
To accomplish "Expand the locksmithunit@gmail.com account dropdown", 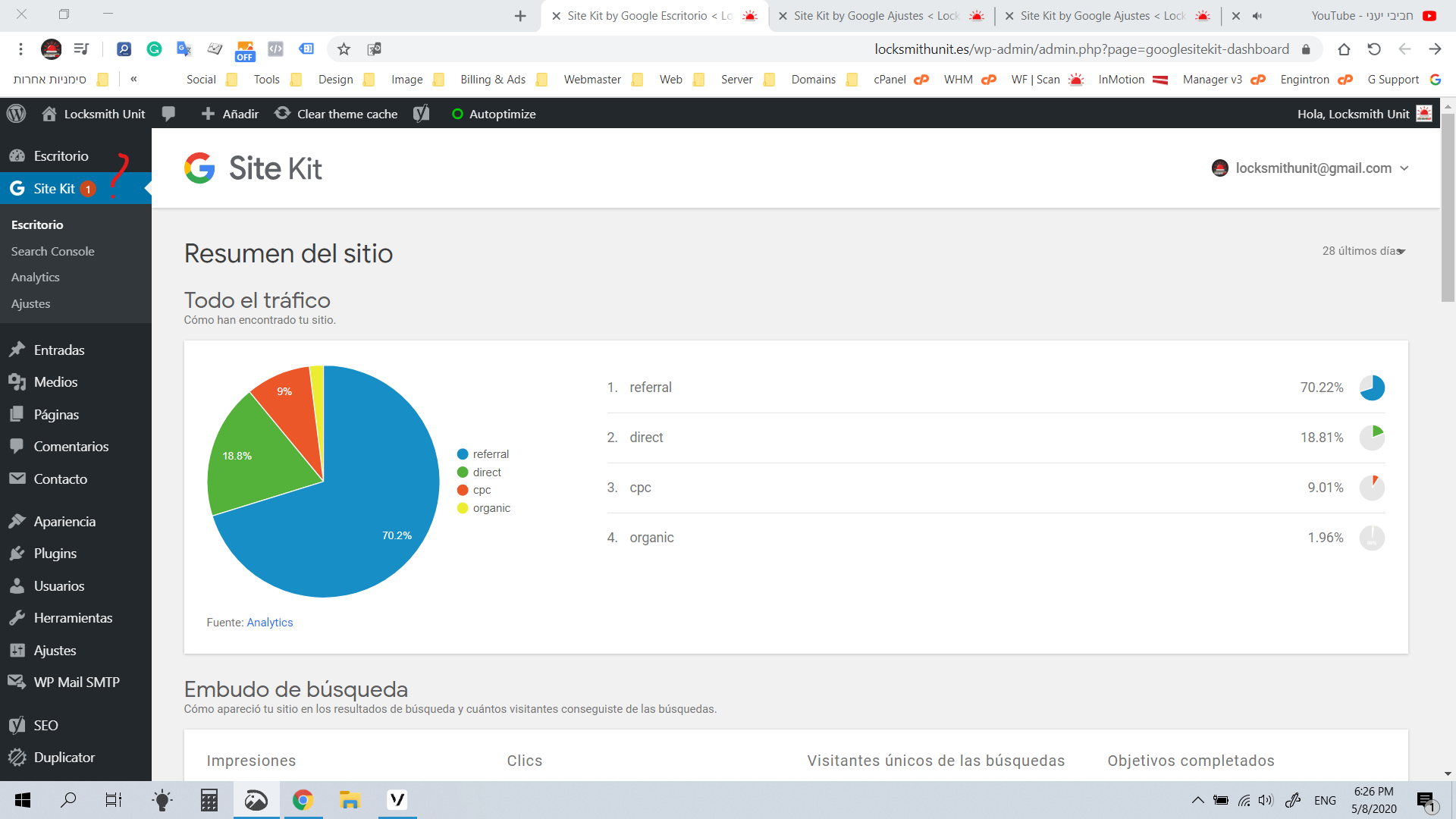I will (1310, 168).
